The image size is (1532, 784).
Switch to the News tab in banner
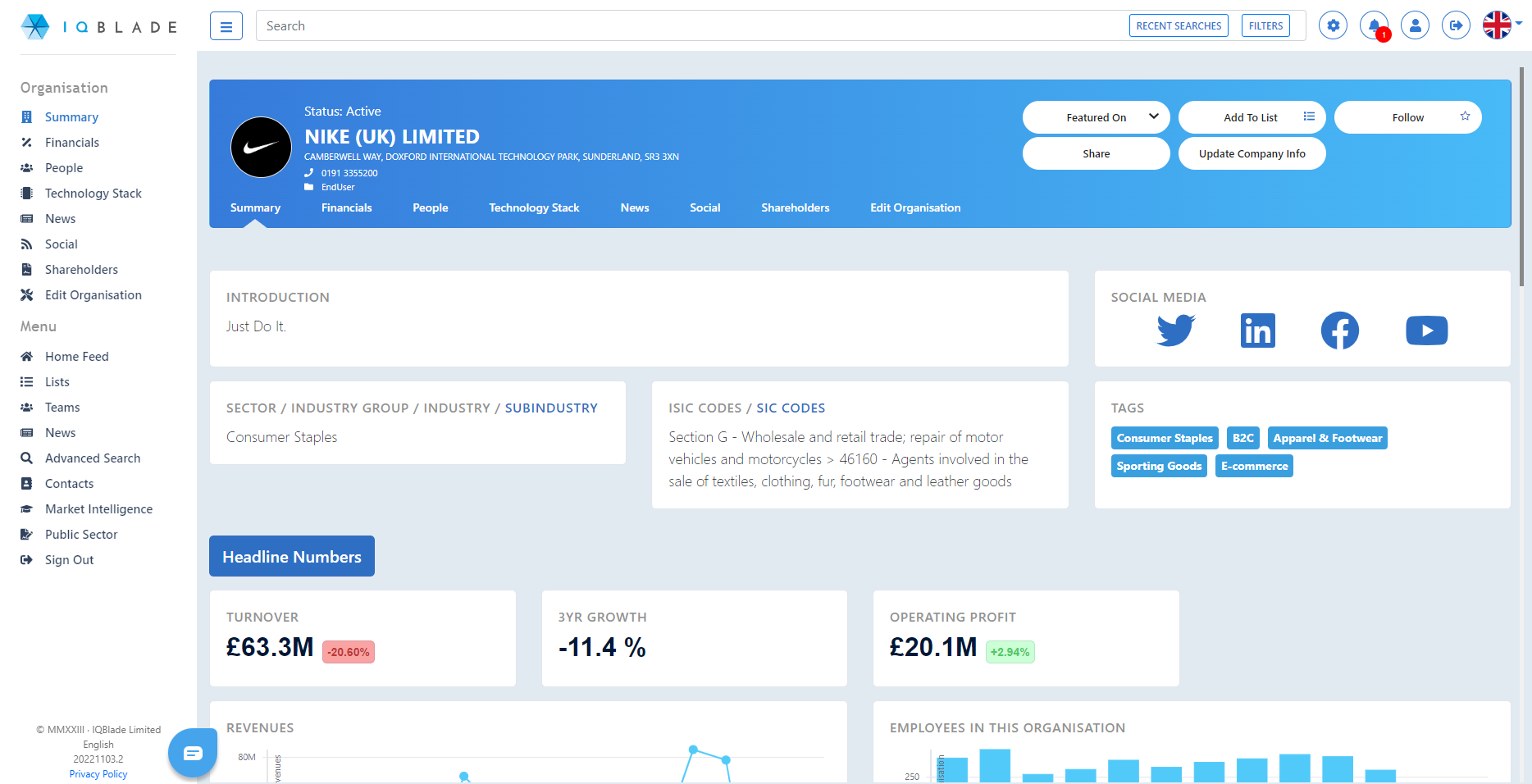click(x=635, y=207)
